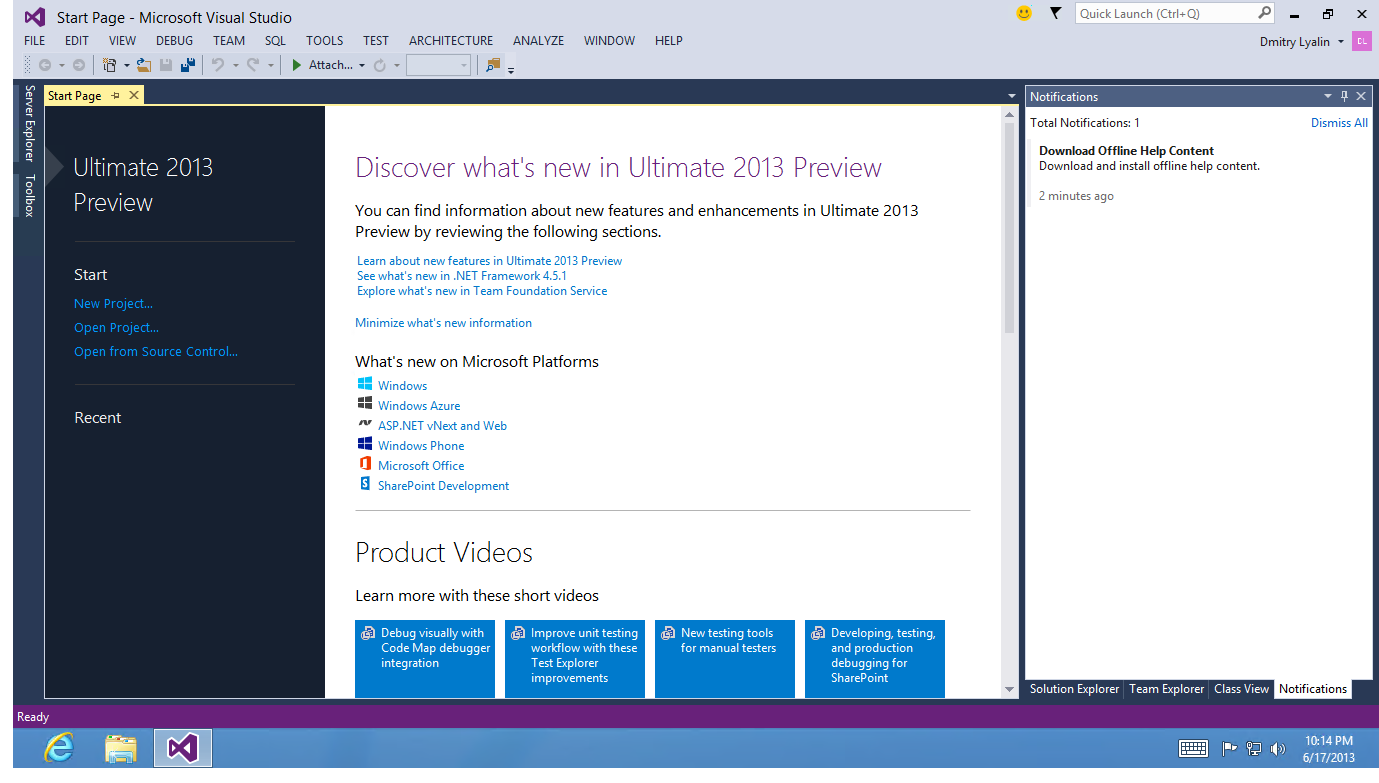
Task: Click the user account avatar badge
Action: click(1361, 41)
